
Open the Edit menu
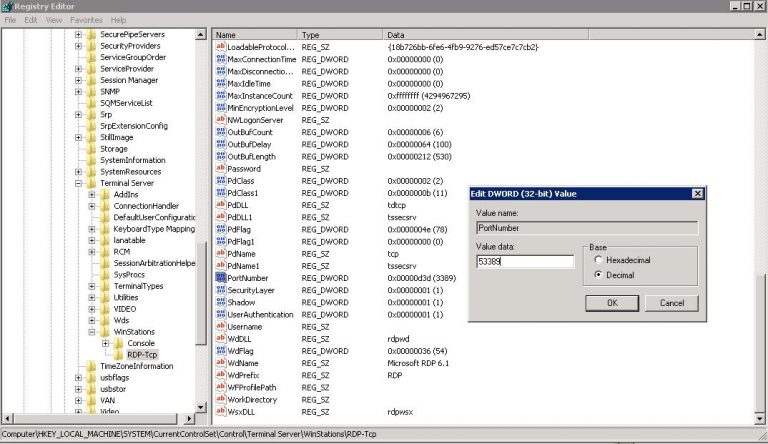coord(30,20)
